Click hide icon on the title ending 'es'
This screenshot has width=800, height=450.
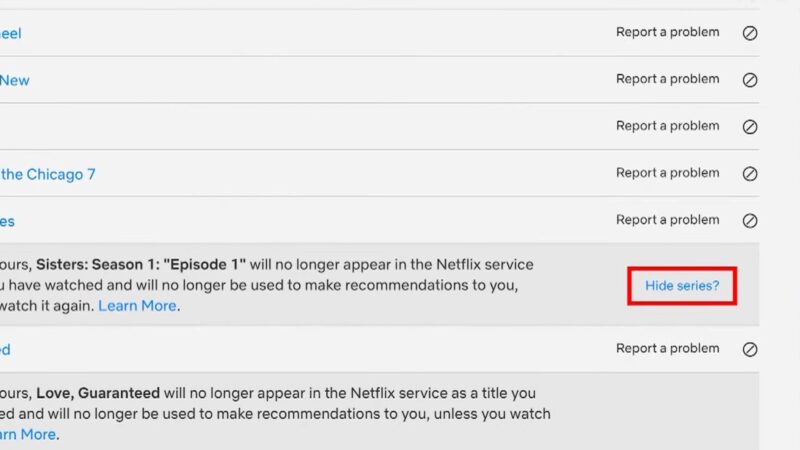click(750, 221)
